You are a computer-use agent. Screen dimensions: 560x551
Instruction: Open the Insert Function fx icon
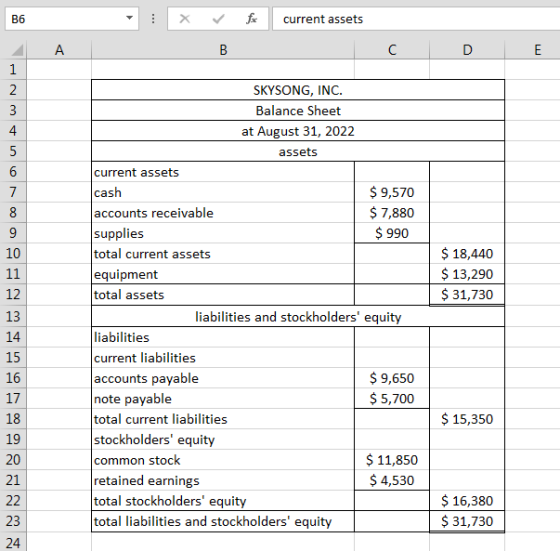[251, 19]
